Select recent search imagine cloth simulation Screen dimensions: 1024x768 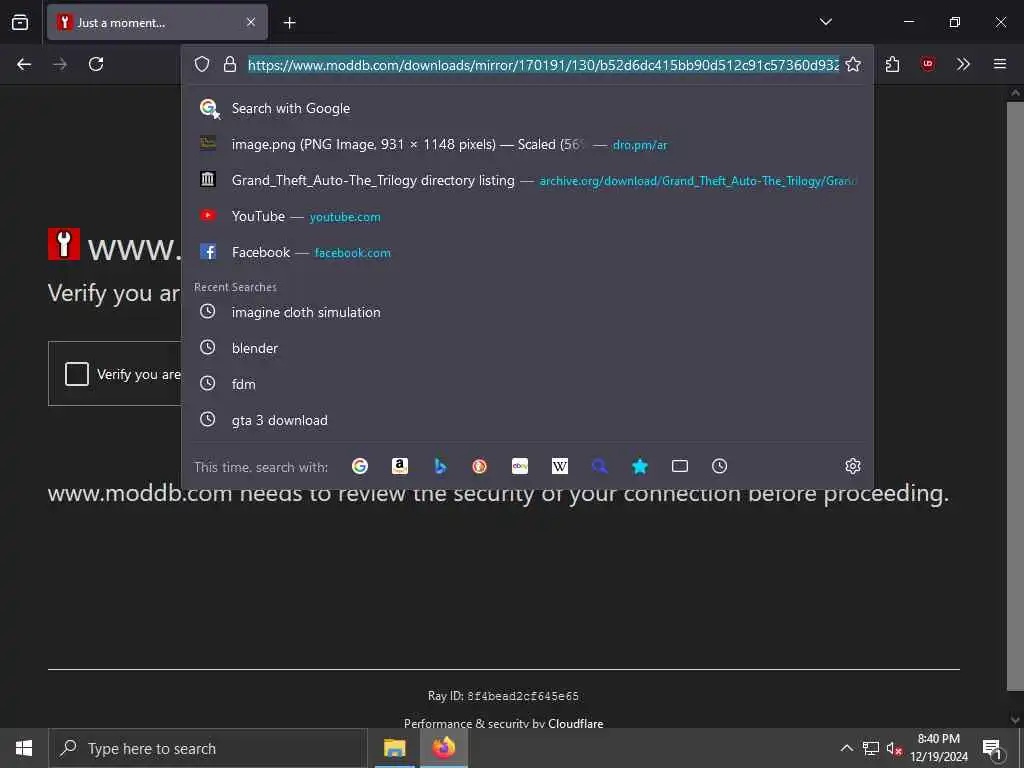pyautogui.click(x=527, y=312)
